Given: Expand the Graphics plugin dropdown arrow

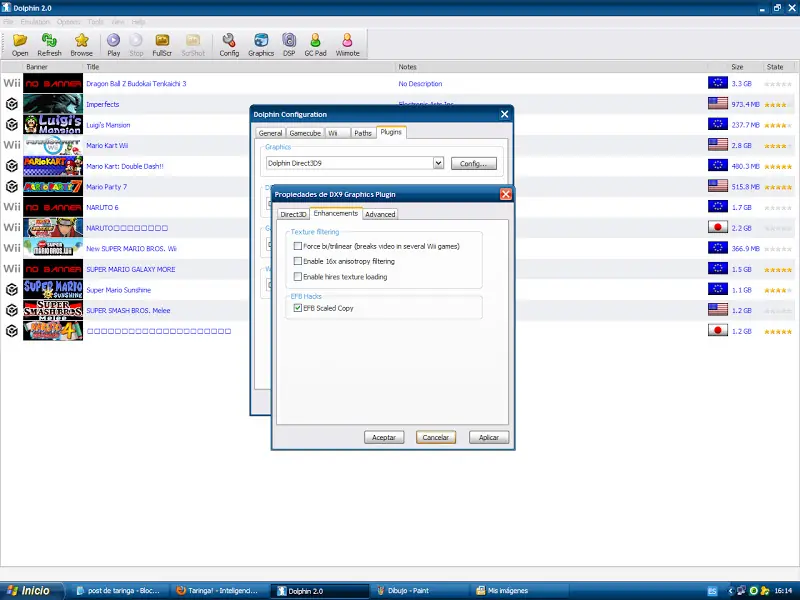Looking at the screenshot, I should tap(438, 163).
